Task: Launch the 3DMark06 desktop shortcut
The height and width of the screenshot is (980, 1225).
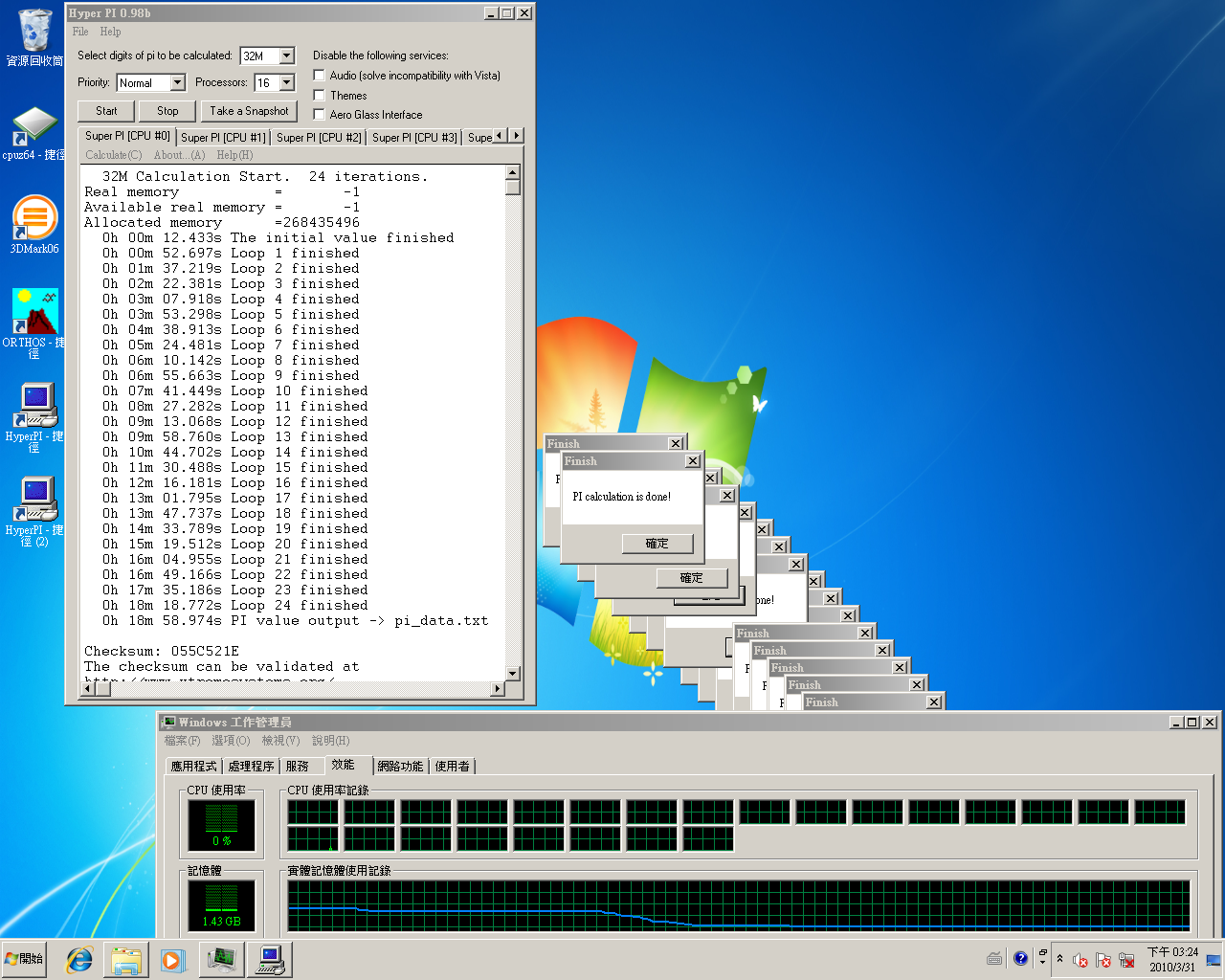Action: [34, 224]
